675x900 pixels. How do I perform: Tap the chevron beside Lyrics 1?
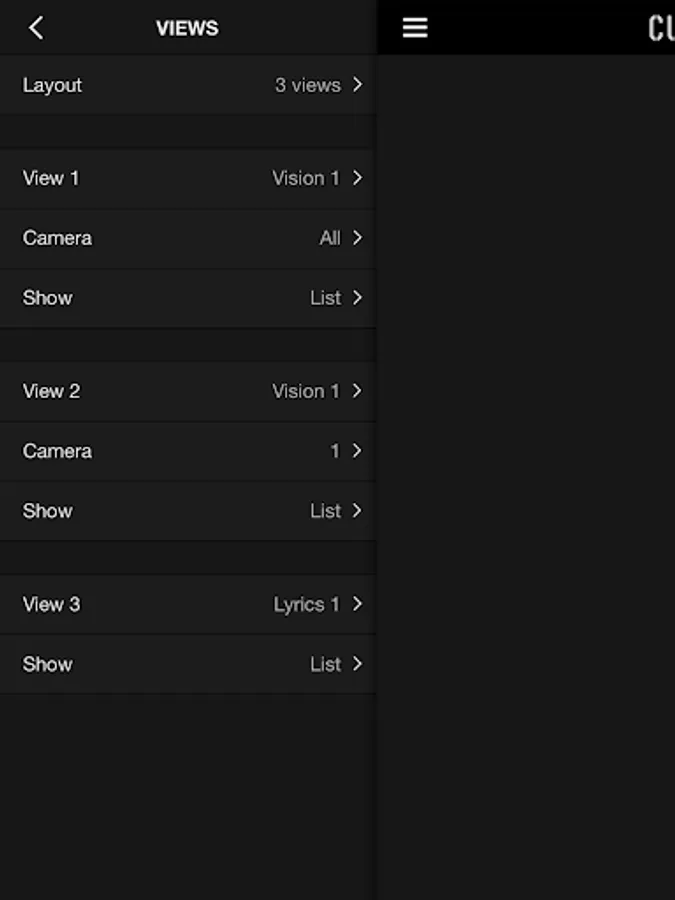tap(357, 604)
